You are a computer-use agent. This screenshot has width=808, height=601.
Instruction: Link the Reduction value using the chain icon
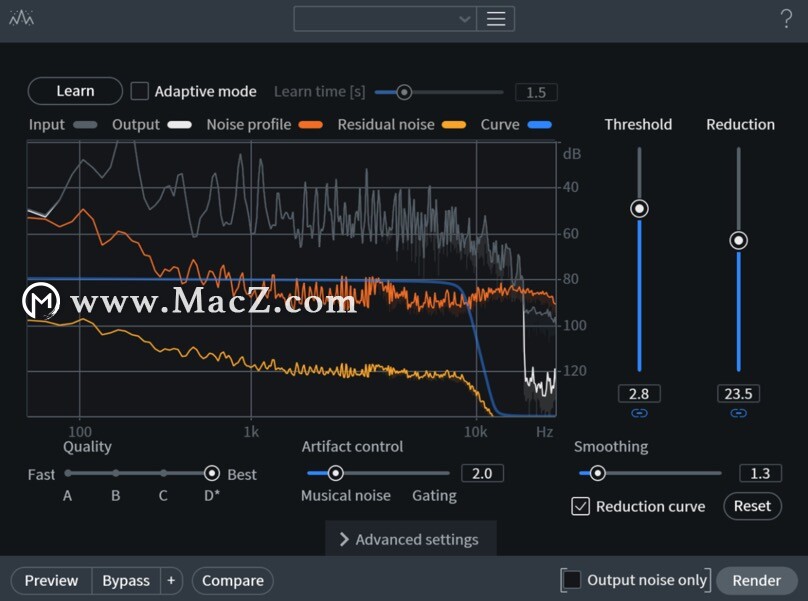tap(738, 413)
